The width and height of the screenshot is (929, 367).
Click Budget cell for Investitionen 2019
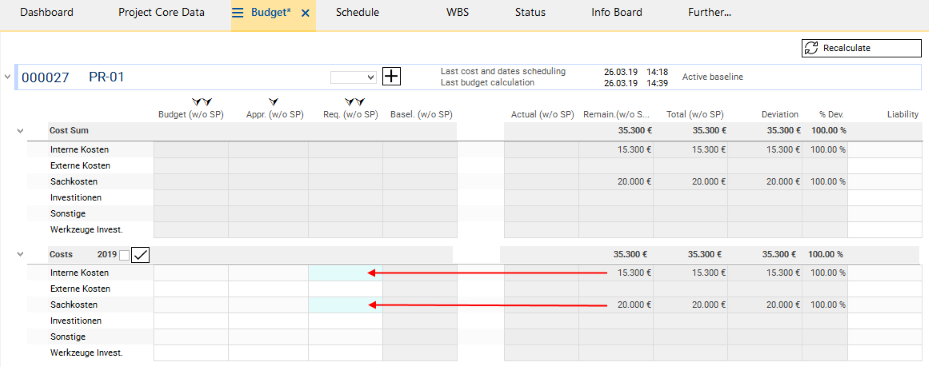[191, 321]
